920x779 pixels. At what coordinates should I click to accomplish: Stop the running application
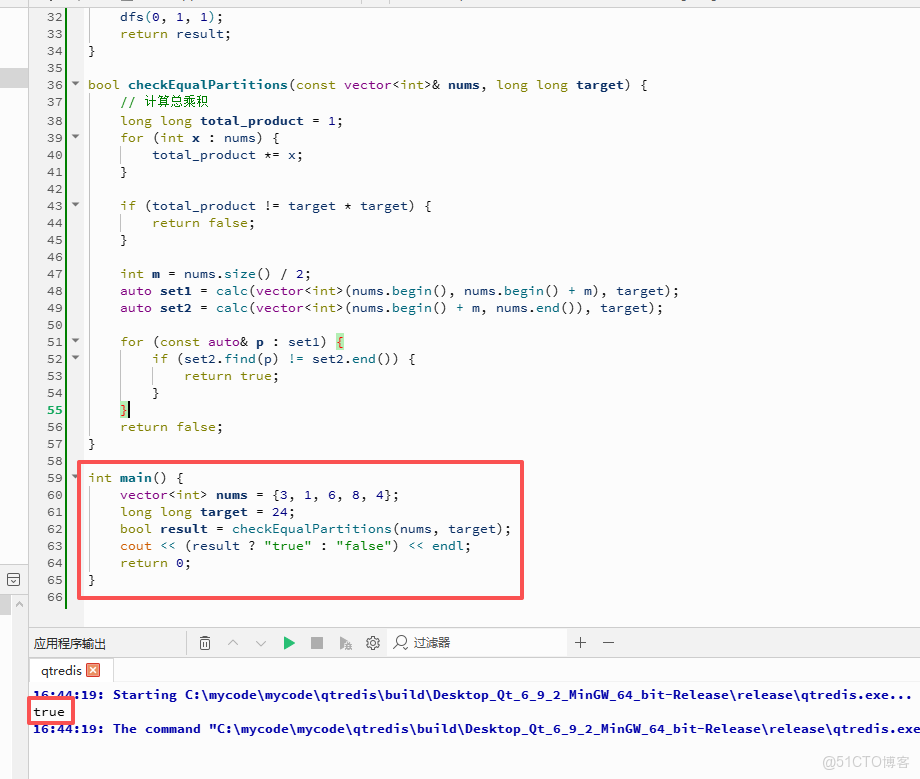click(x=317, y=643)
